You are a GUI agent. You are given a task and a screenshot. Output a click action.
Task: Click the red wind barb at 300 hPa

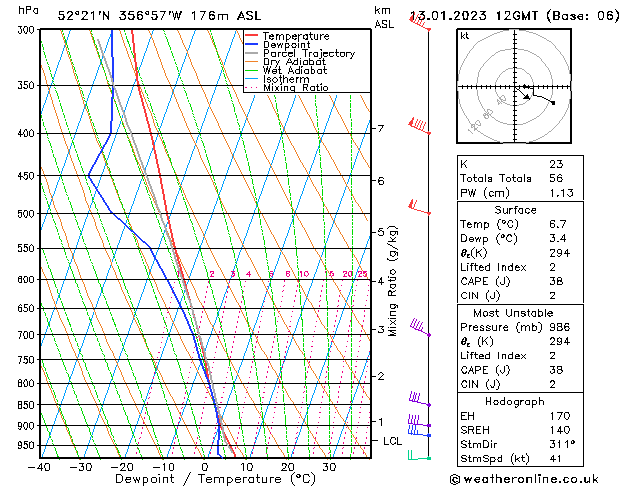[420, 22]
